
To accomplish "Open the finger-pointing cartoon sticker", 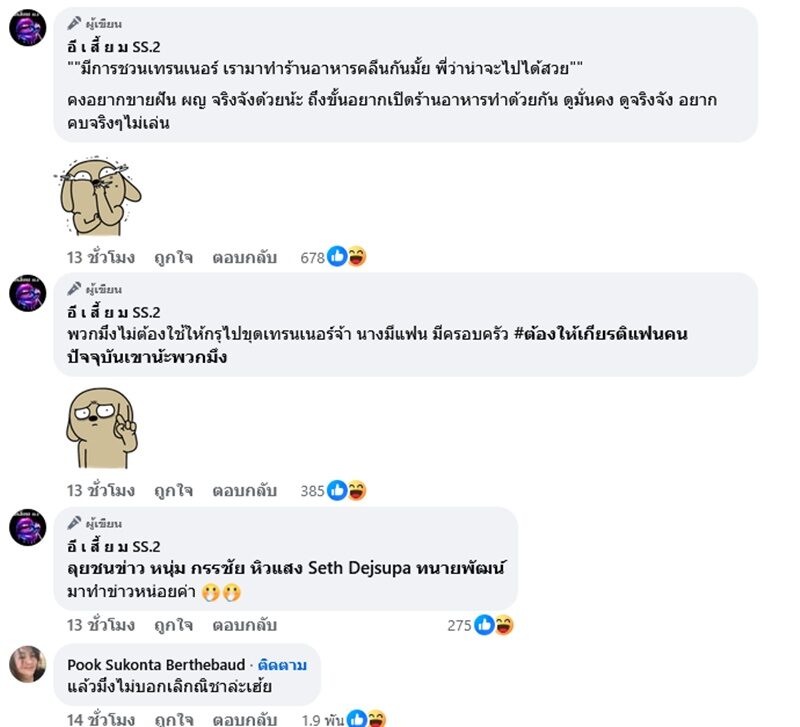I will click(x=100, y=430).
